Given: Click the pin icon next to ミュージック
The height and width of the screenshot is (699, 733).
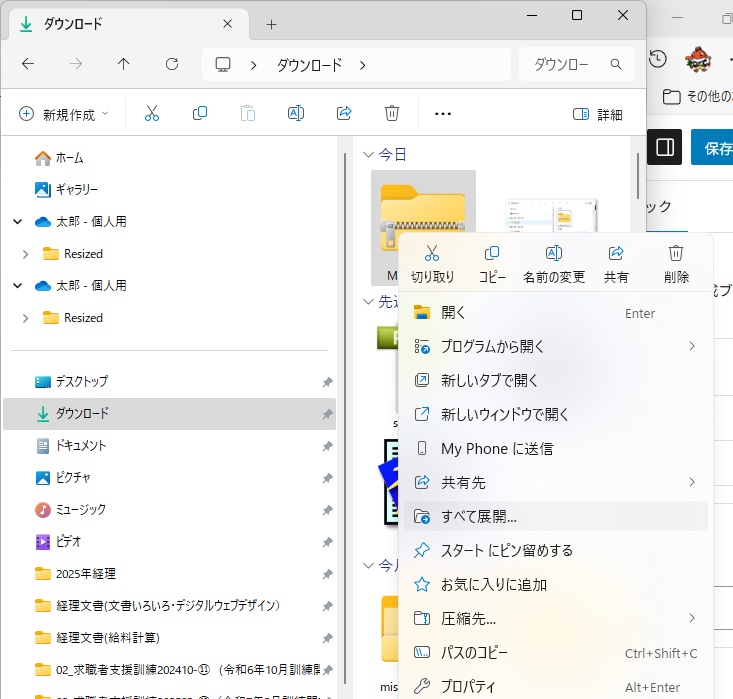Looking at the screenshot, I should point(327,510).
